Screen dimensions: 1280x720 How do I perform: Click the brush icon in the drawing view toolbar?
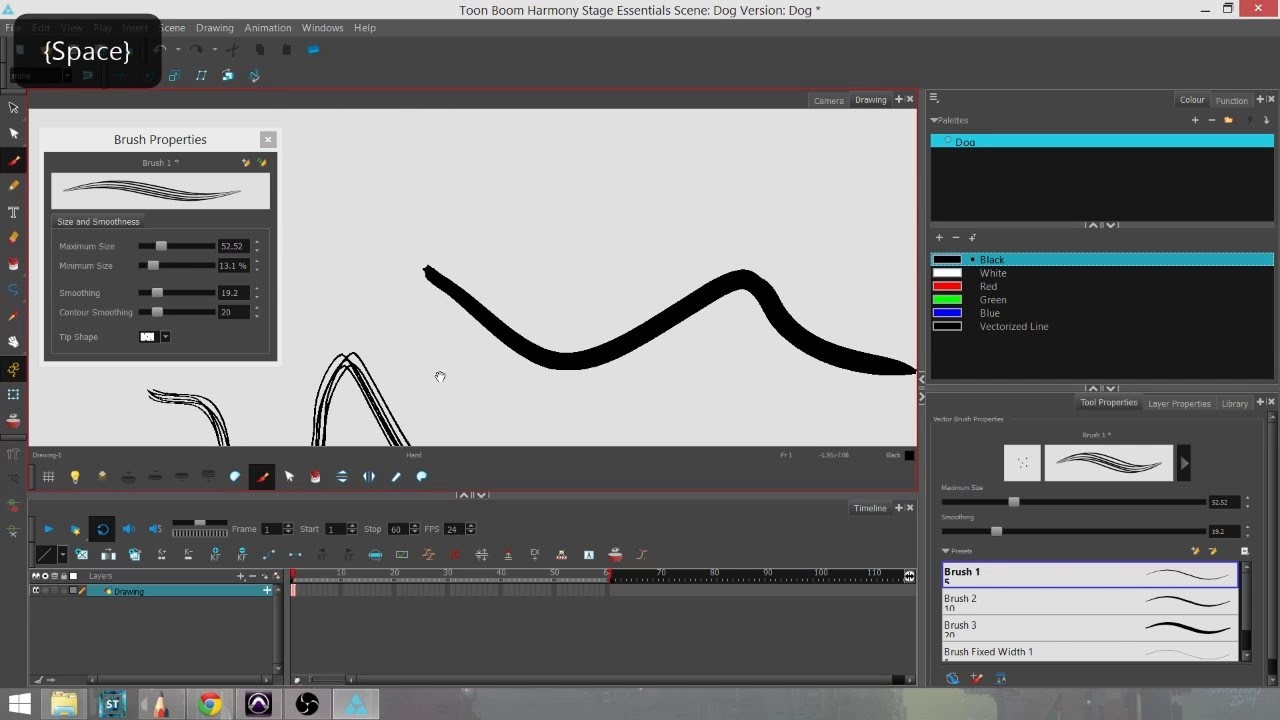[x=262, y=477]
